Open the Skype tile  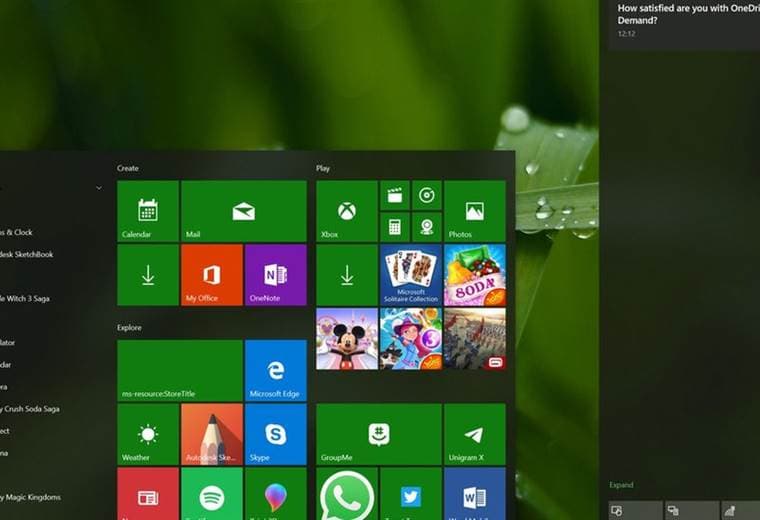[x=275, y=434]
